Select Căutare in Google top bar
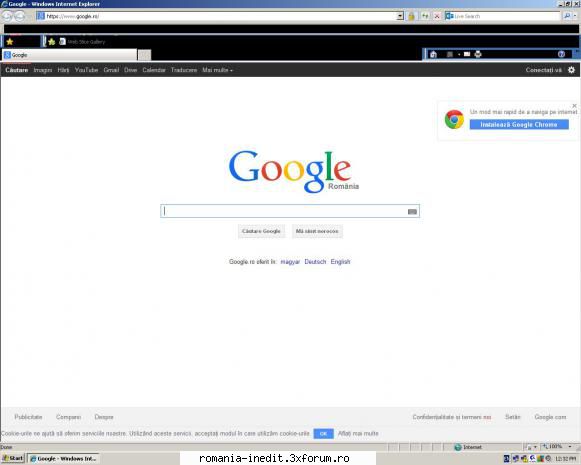581x465 pixels. click(17, 70)
